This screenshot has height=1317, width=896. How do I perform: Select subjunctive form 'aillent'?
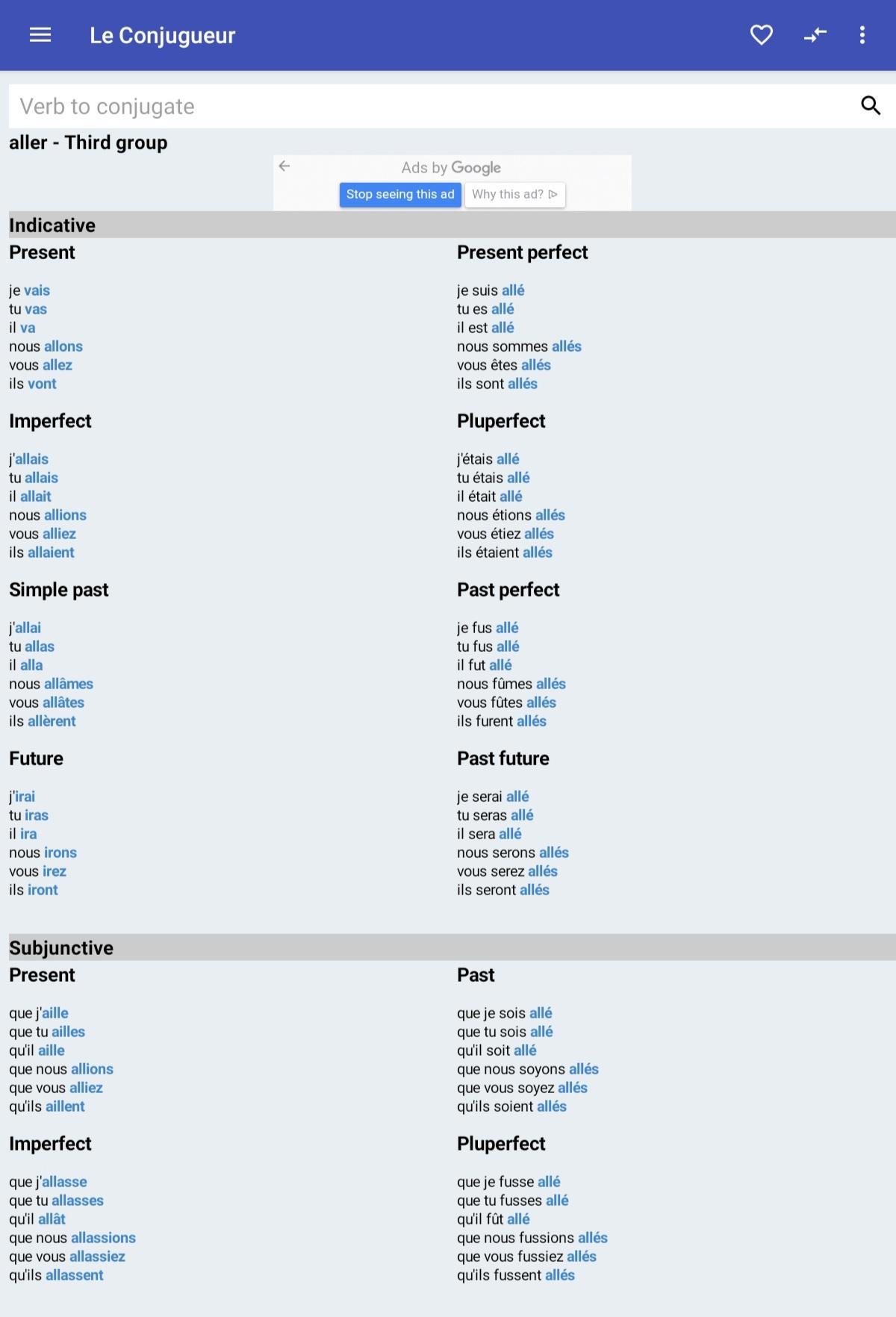(x=65, y=1106)
